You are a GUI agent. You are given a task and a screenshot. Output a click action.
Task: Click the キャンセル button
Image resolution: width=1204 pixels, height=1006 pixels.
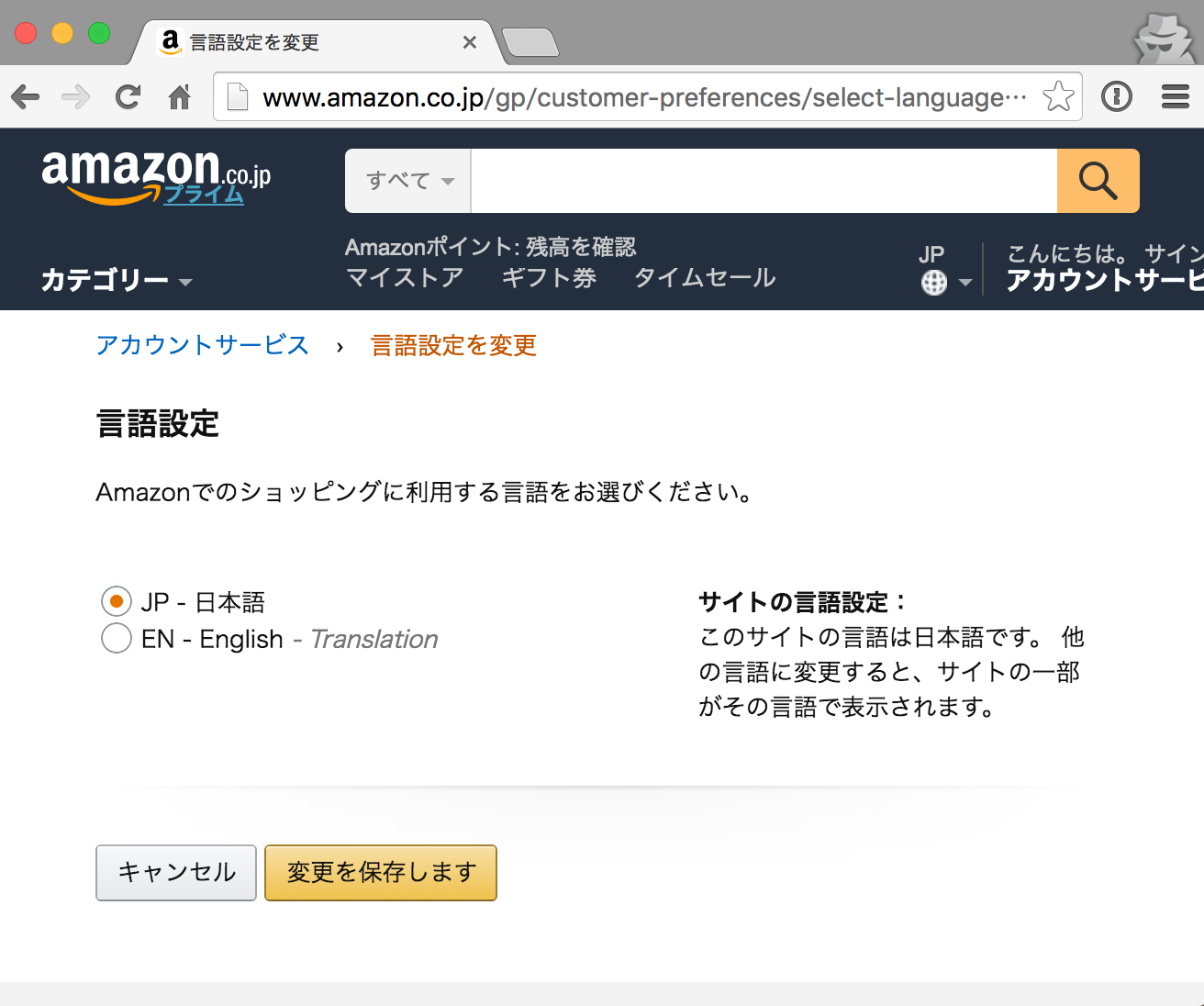(x=176, y=872)
